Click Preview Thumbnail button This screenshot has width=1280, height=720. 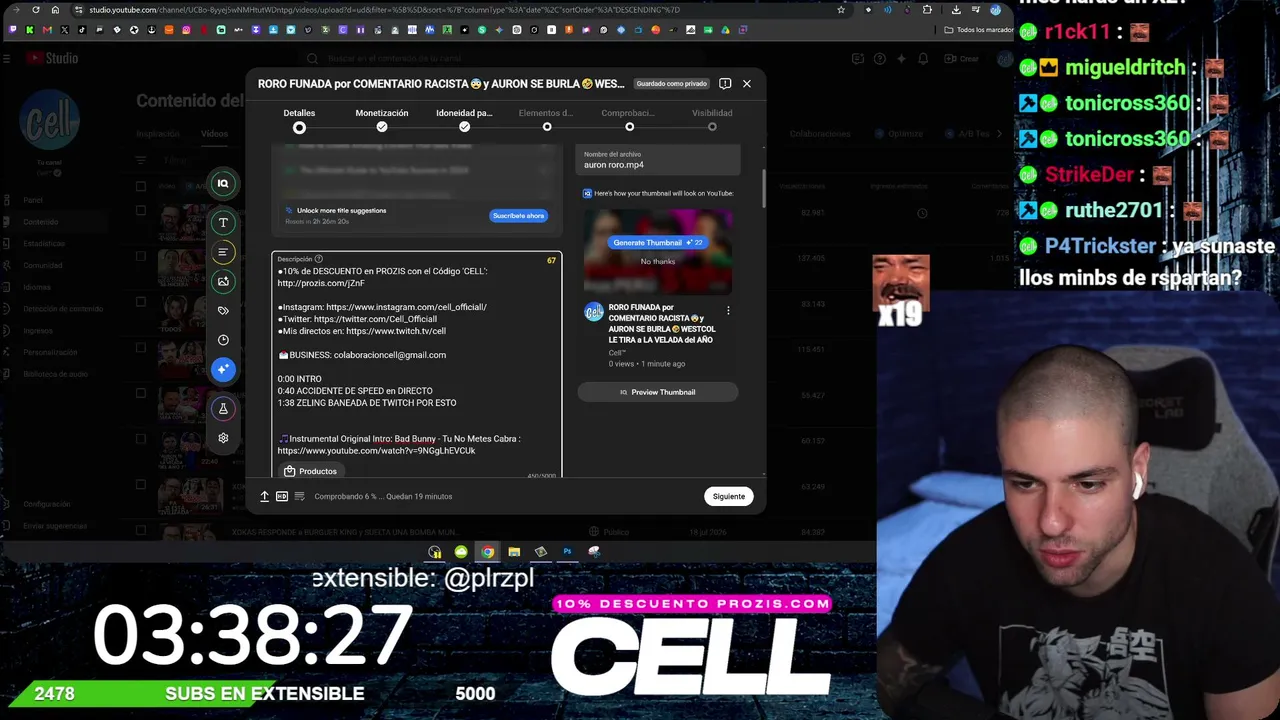pos(658,392)
